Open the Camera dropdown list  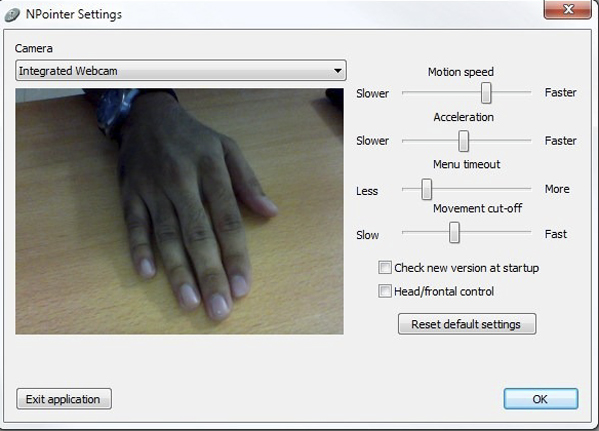pyautogui.click(x=181, y=70)
